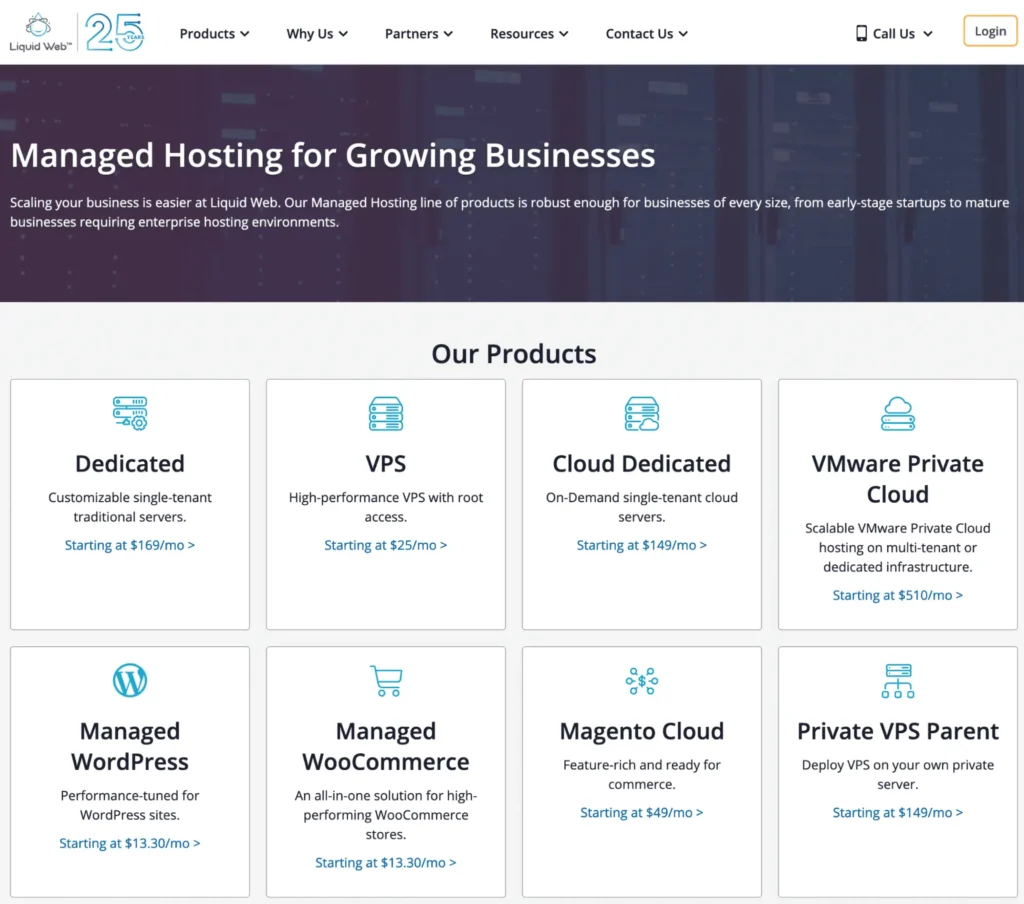
Task: Click the Private VPS Parent icon
Action: pyautogui.click(x=898, y=681)
